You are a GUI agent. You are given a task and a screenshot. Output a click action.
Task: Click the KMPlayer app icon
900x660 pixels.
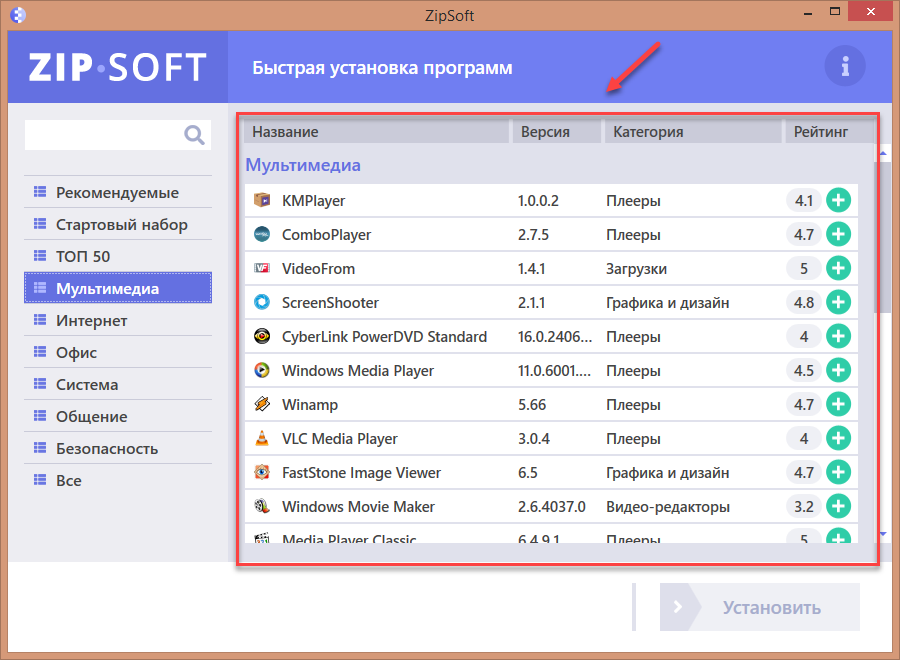click(262, 200)
